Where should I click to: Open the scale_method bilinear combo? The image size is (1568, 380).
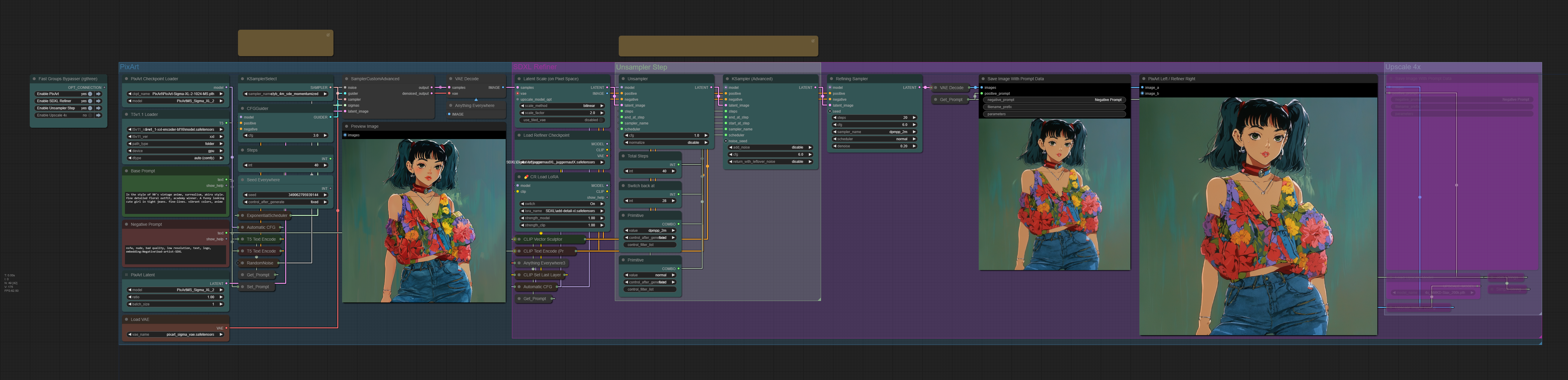tap(561, 106)
